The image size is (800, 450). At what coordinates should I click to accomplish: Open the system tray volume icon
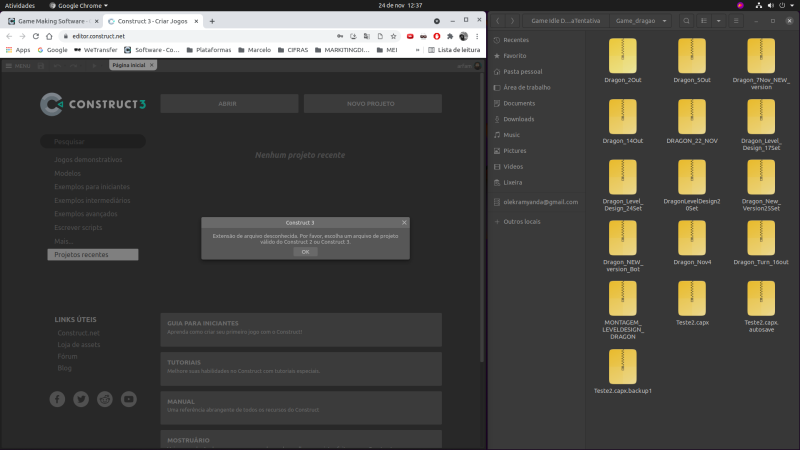(770, 6)
